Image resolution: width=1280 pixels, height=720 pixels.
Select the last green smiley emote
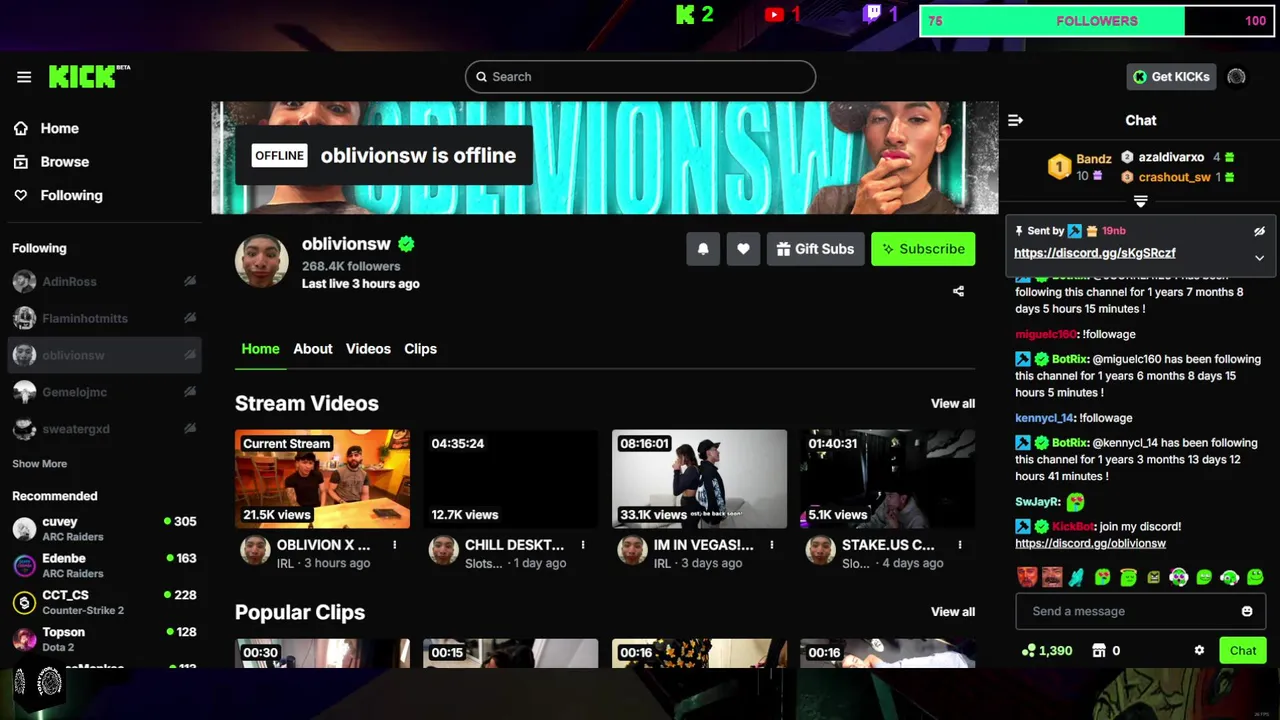[x=1256, y=577]
